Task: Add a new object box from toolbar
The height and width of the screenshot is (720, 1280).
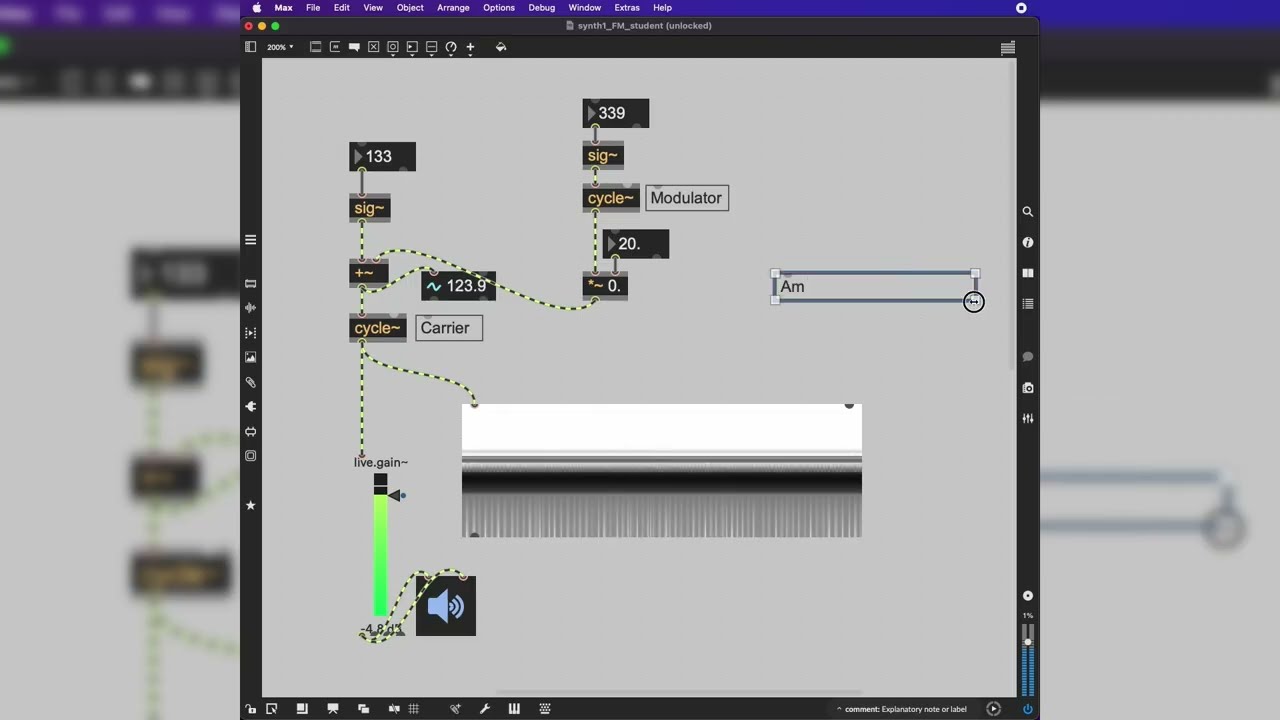Action: [315, 47]
